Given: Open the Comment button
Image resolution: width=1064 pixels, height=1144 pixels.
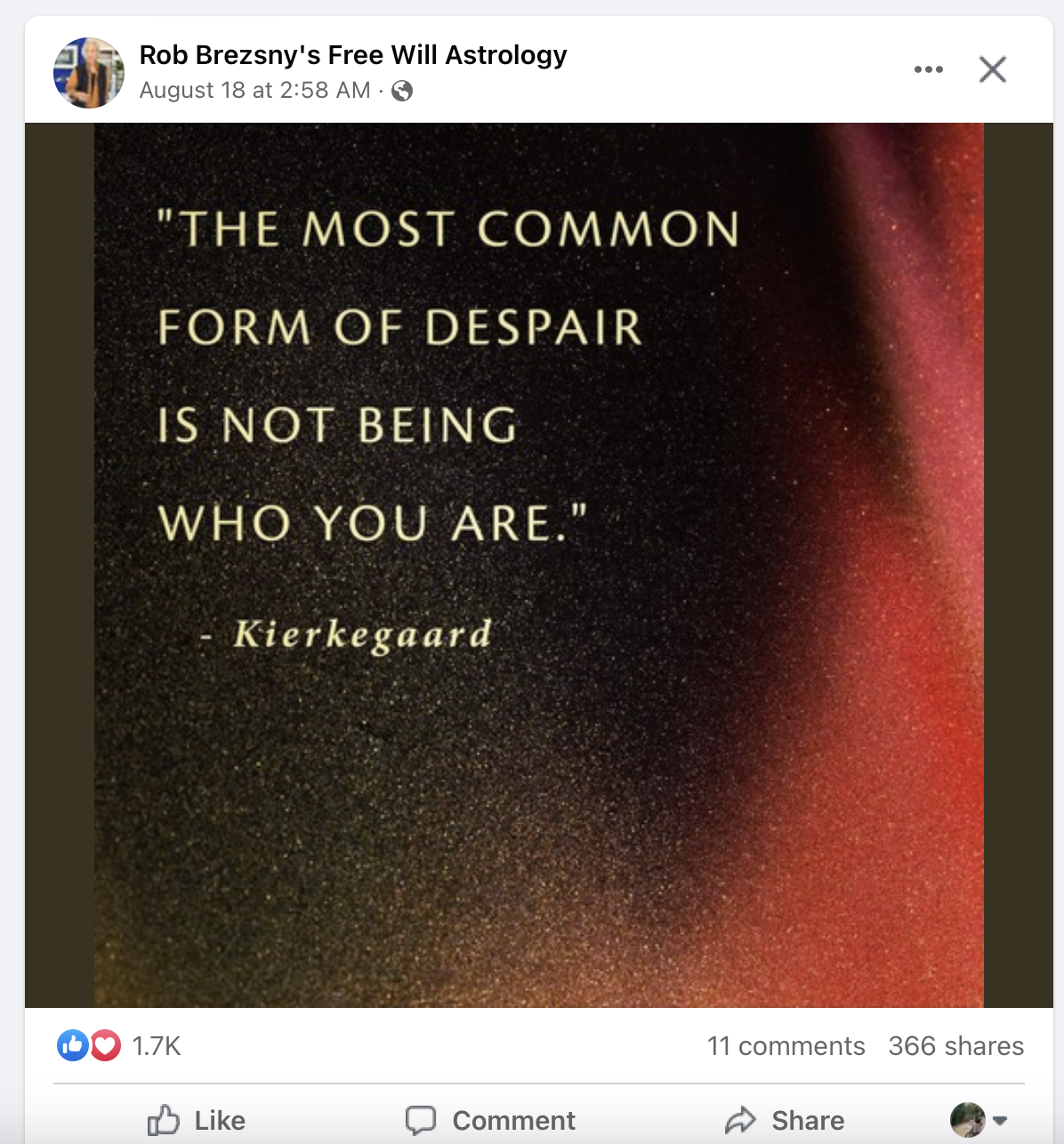Looking at the screenshot, I should coord(490,1120).
